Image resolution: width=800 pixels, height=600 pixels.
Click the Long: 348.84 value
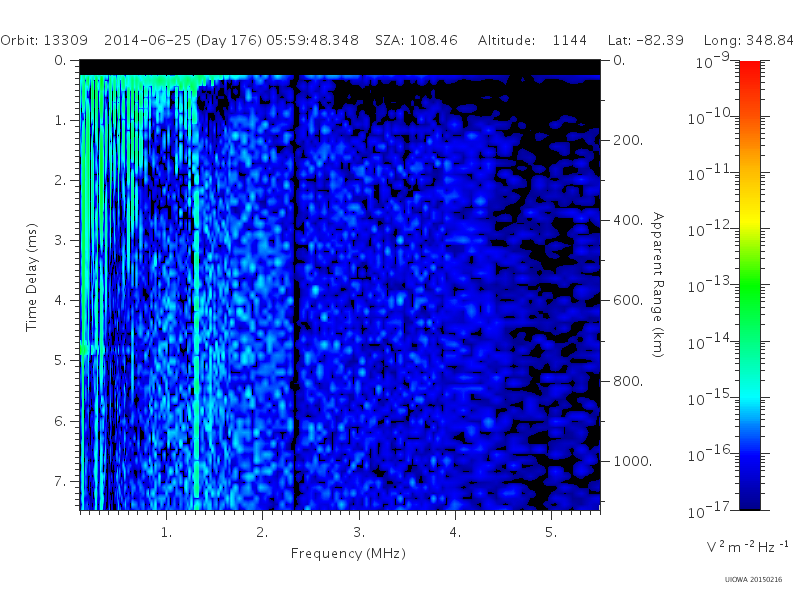click(748, 40)
